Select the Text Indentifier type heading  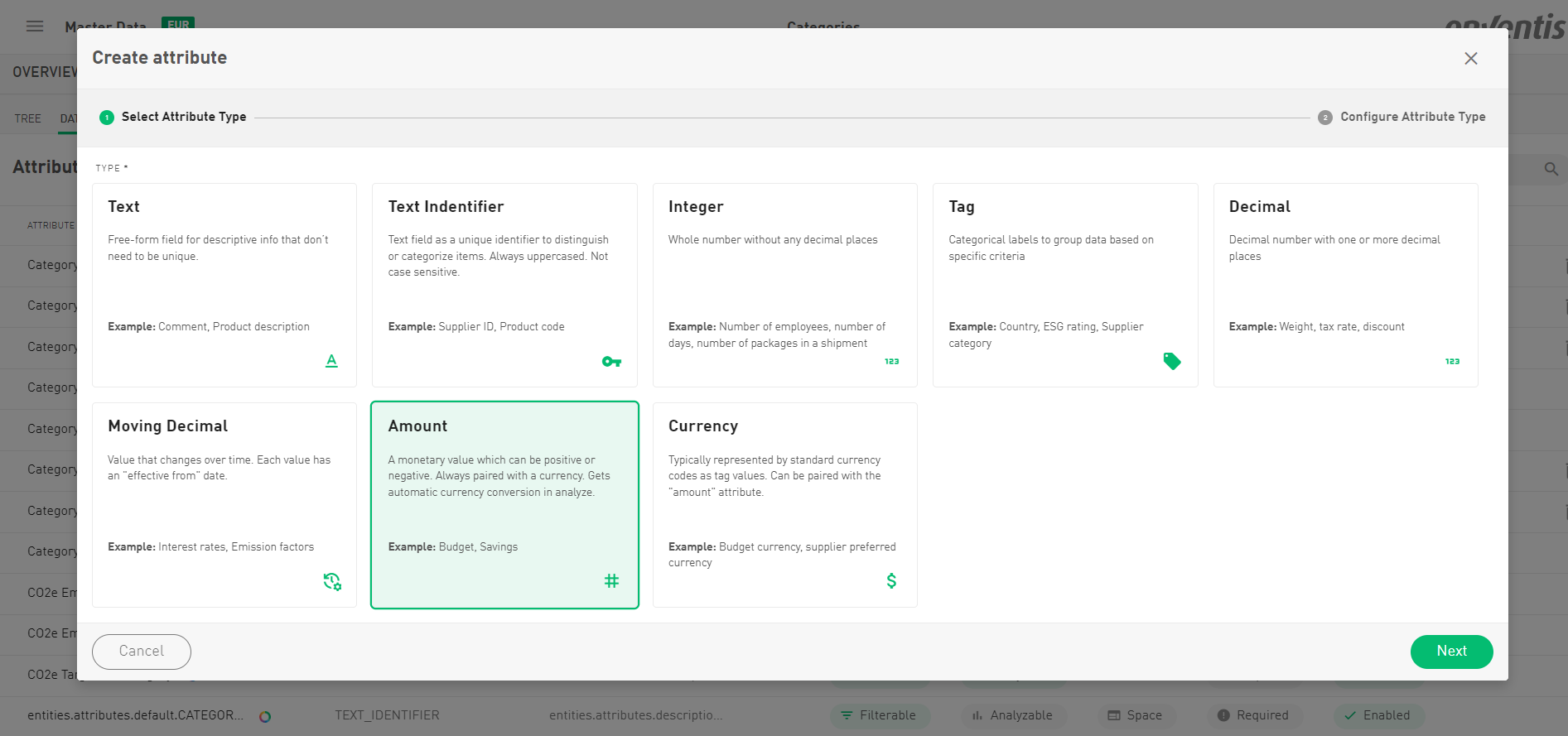coord(446,207)
